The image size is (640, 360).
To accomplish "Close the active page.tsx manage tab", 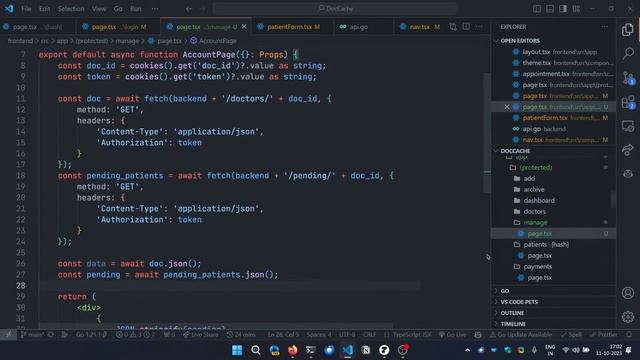I will coord(244,27).
